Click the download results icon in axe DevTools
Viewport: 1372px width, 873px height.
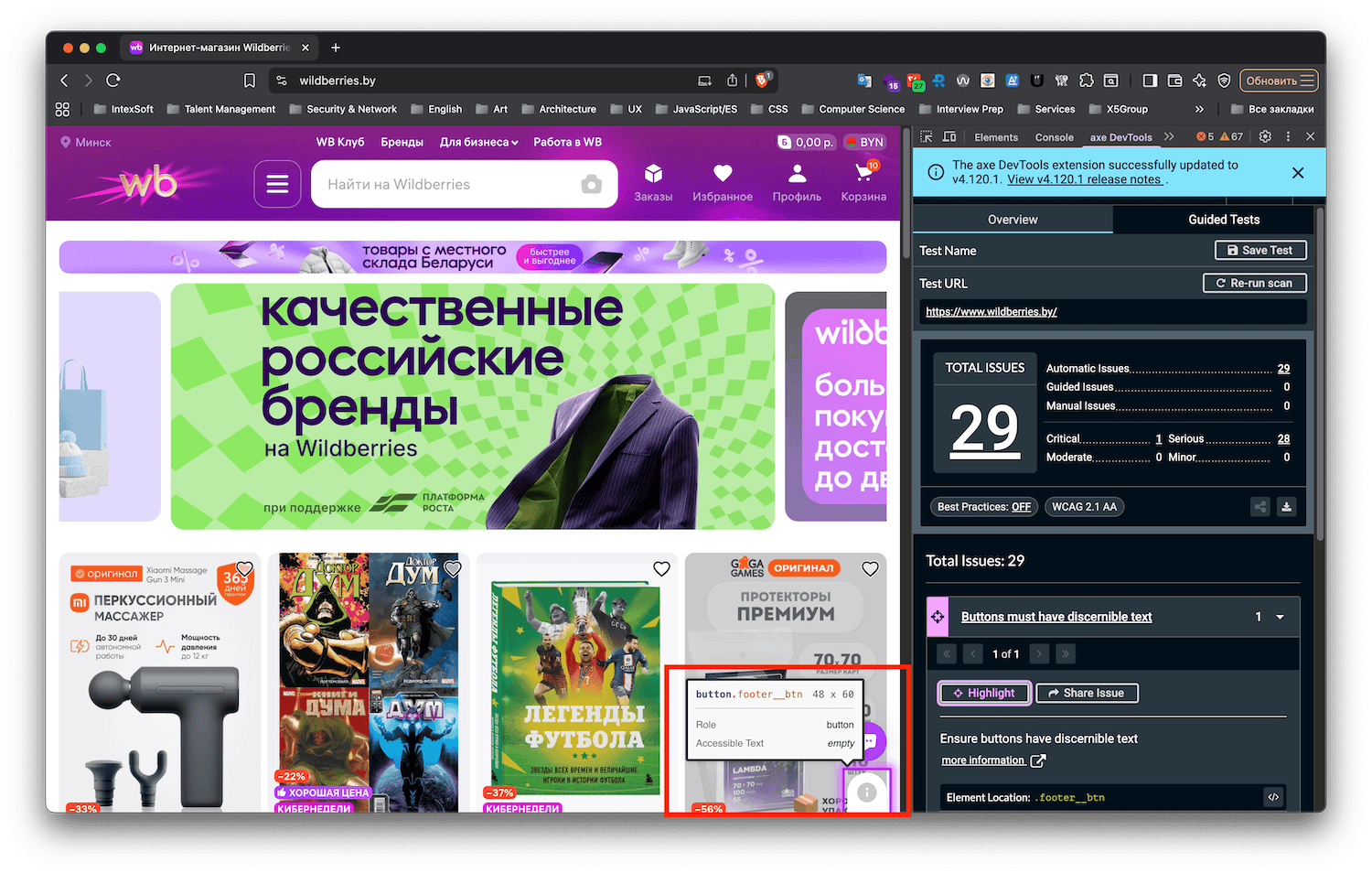1286,506
